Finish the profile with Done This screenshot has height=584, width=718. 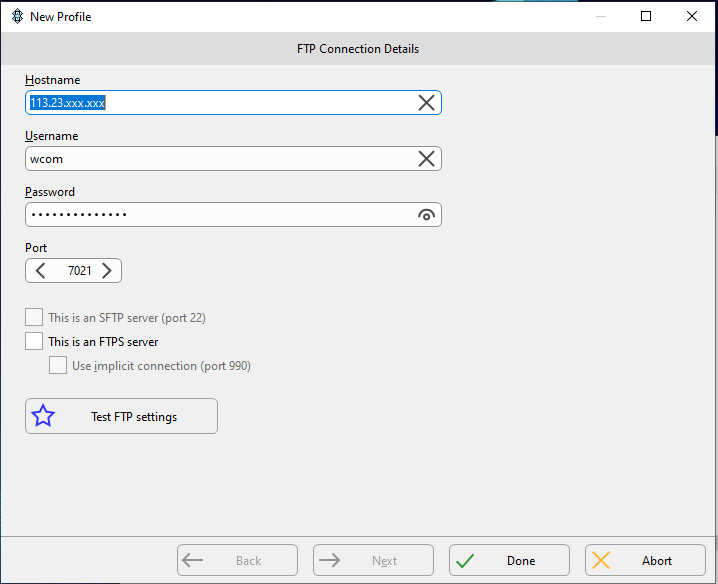tap(509, 560)
